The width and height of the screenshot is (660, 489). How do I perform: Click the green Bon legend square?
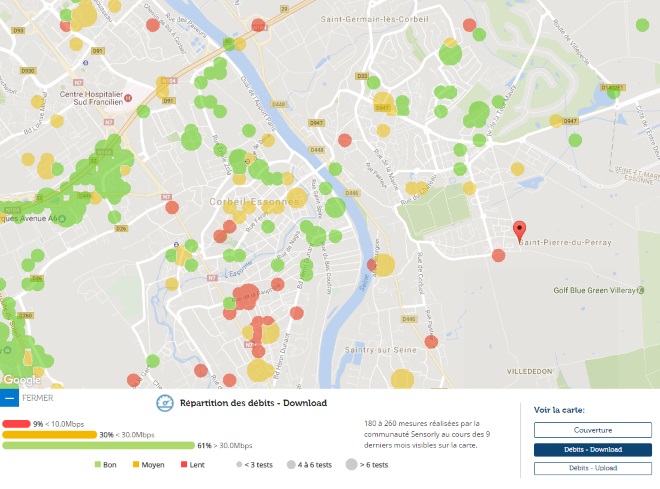click(x=98, y=465)
